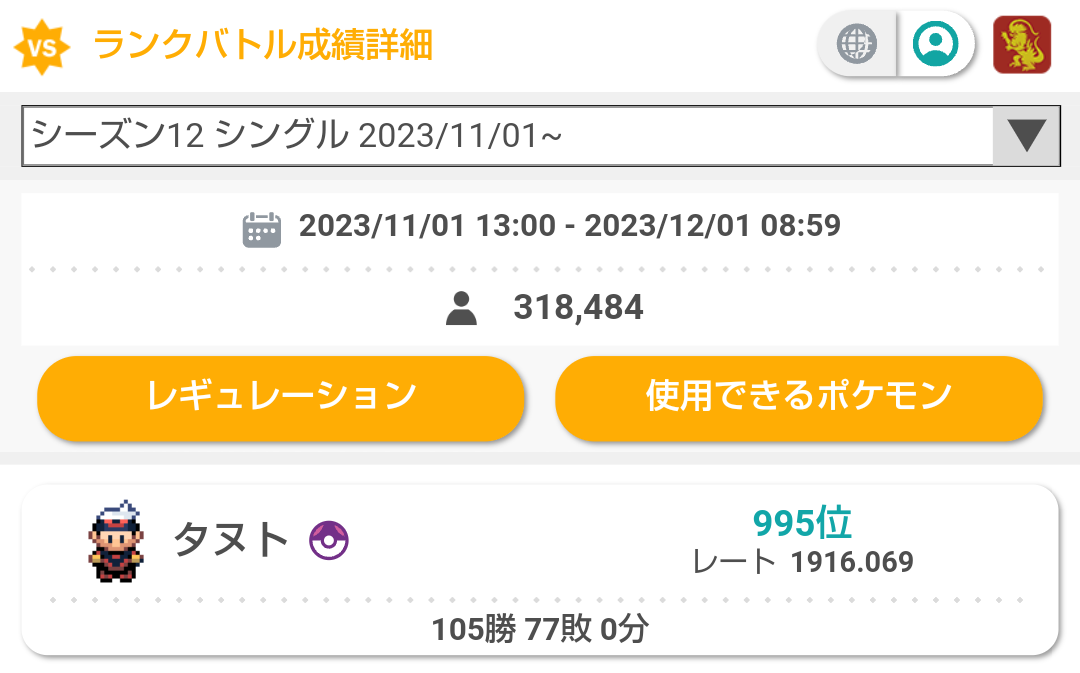Open the レギュレーション button

pyautogui.click(x=281, y=398)
